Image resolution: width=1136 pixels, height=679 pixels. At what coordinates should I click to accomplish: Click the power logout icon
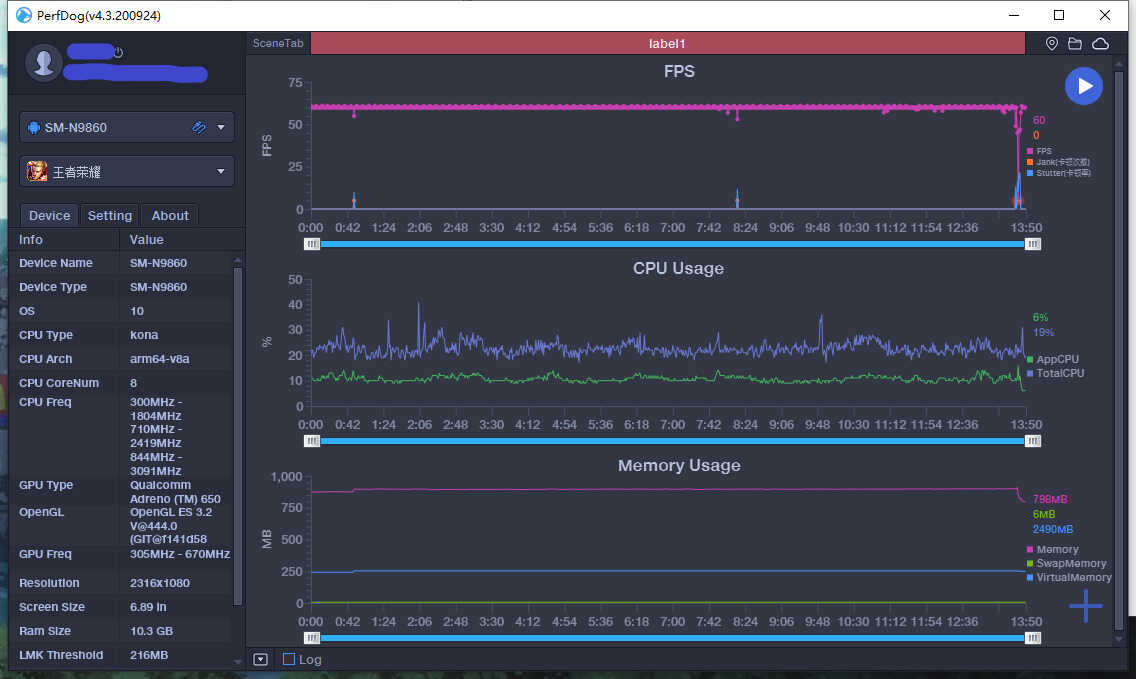click(118, 52)
